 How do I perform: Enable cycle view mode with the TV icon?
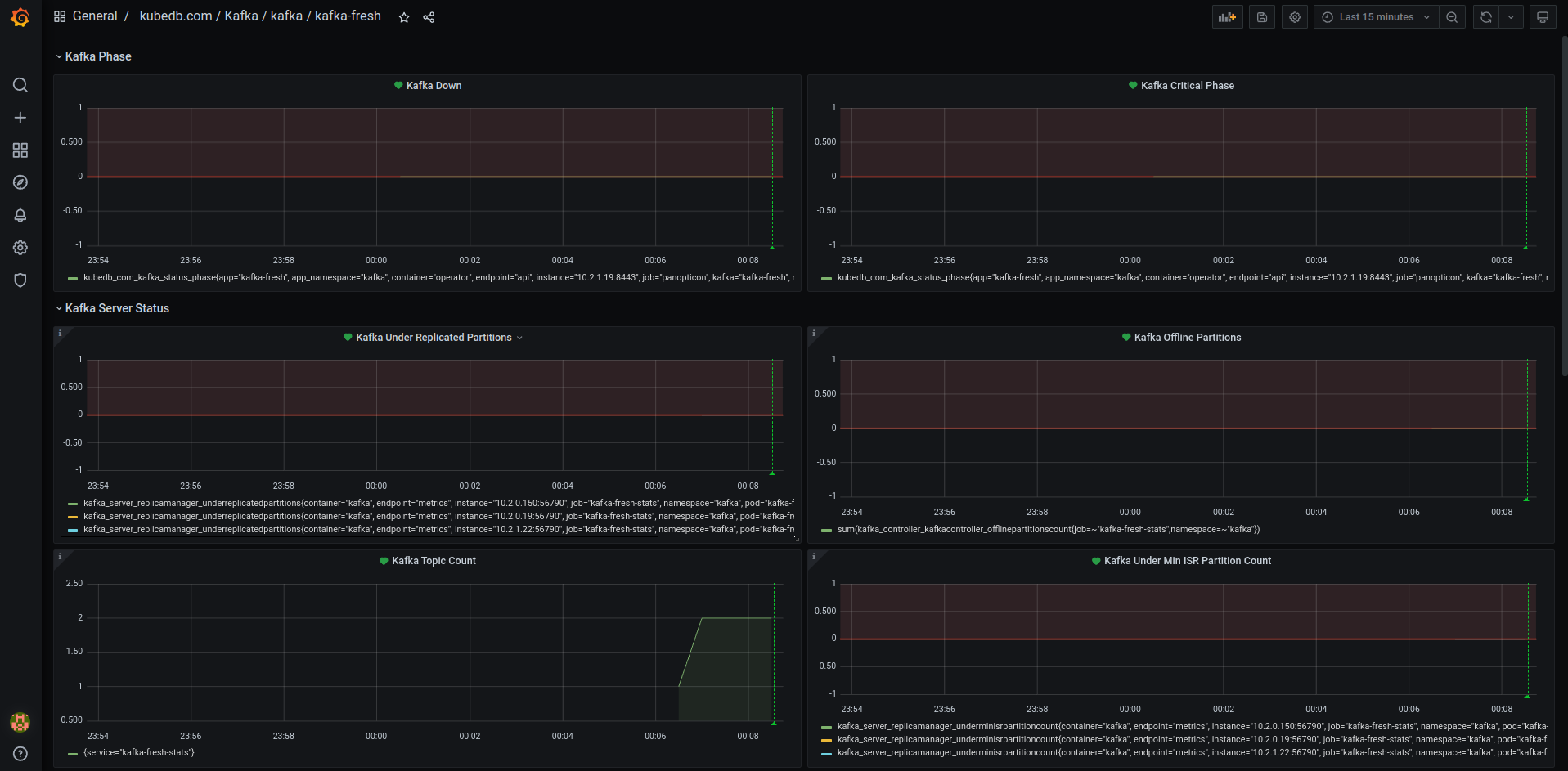pos(1543,16)
